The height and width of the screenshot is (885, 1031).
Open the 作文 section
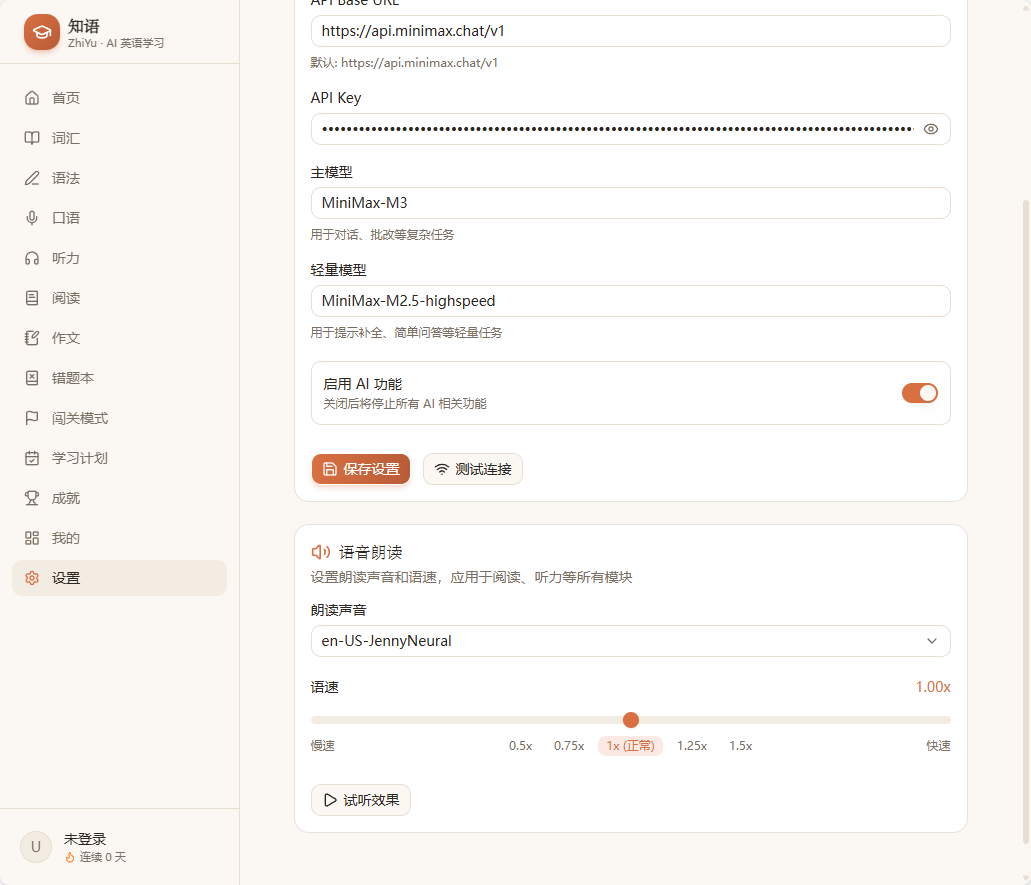pyautogui.click(x=119, y=338)
